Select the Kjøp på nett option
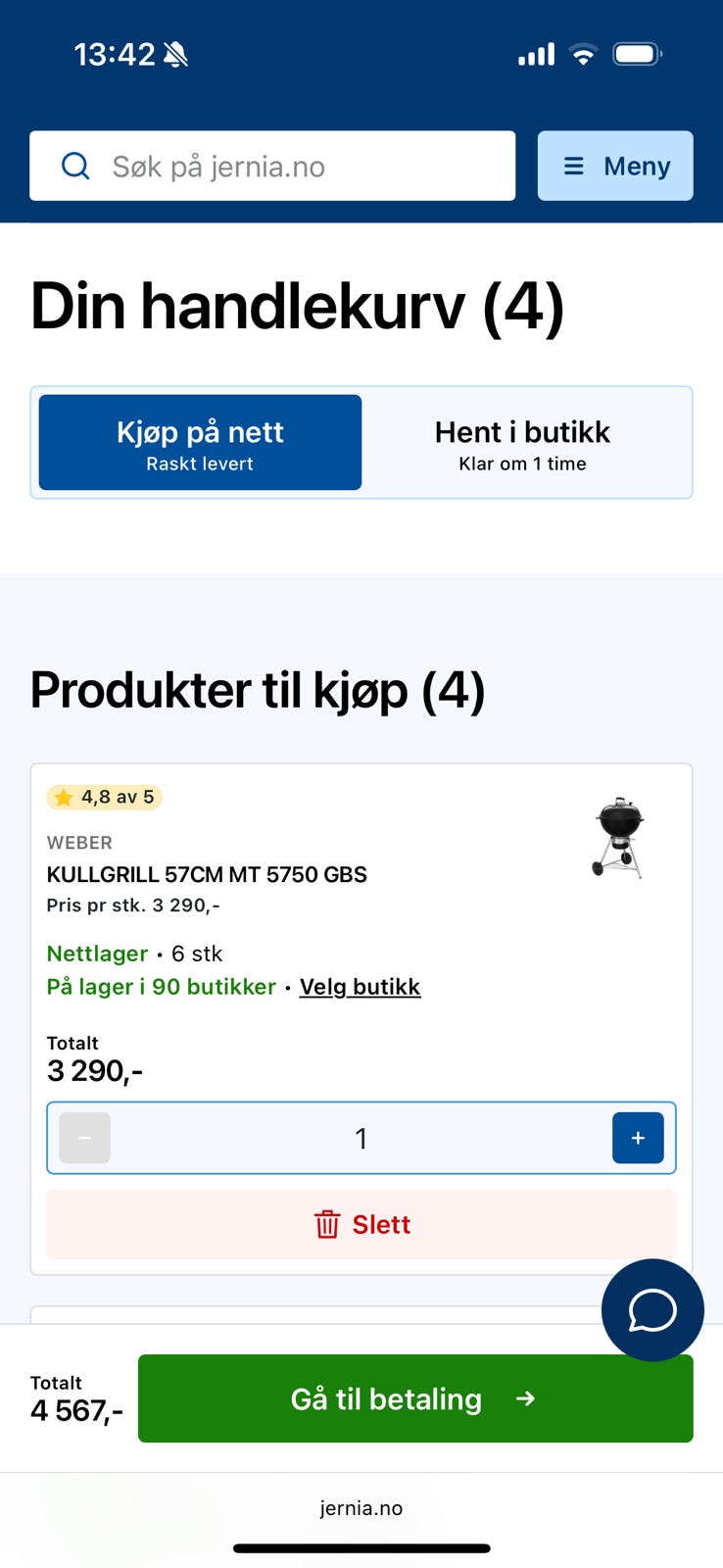 tap(200, 442)
